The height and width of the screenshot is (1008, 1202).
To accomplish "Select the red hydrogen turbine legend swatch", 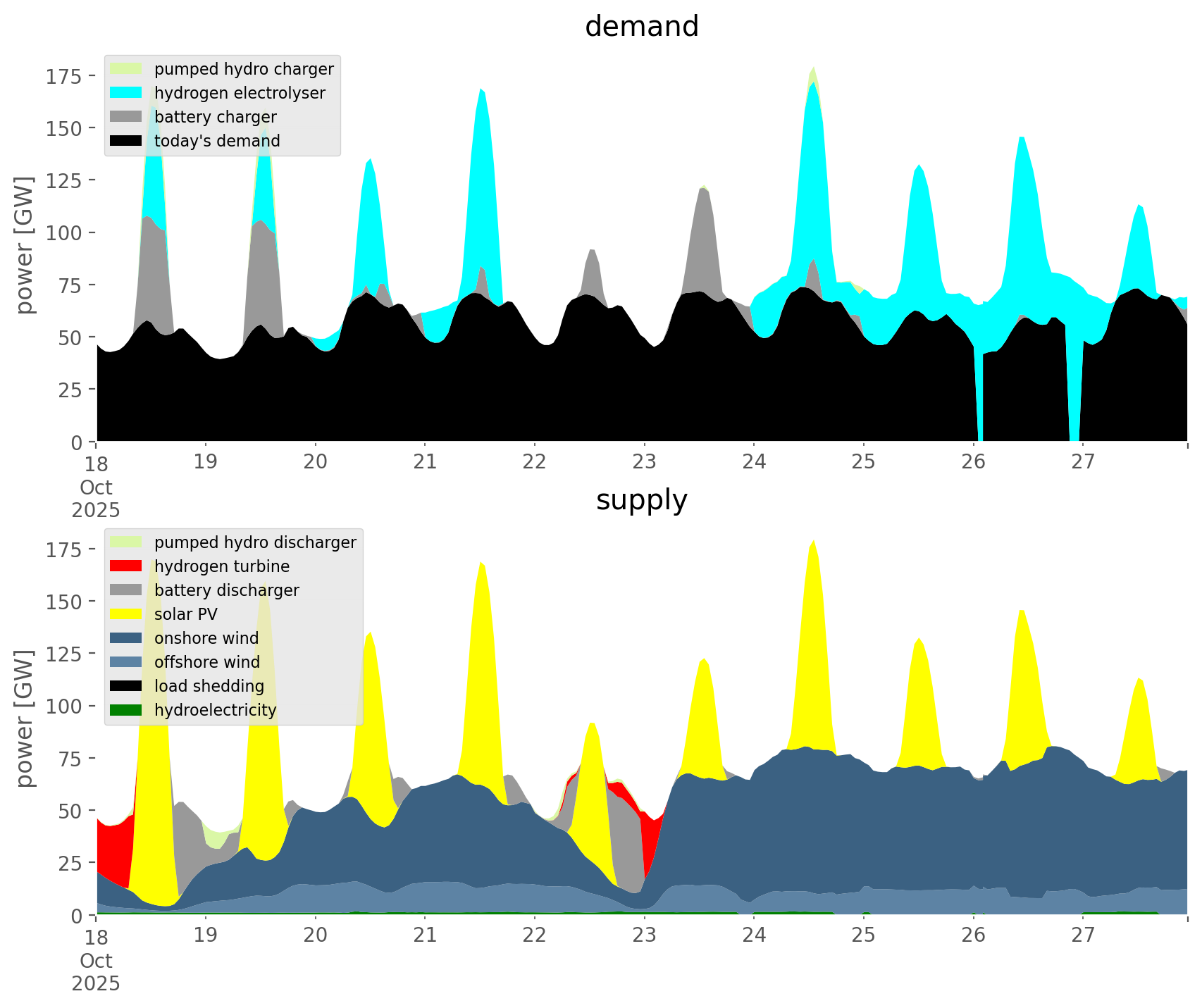I will (x=126, y=566).
